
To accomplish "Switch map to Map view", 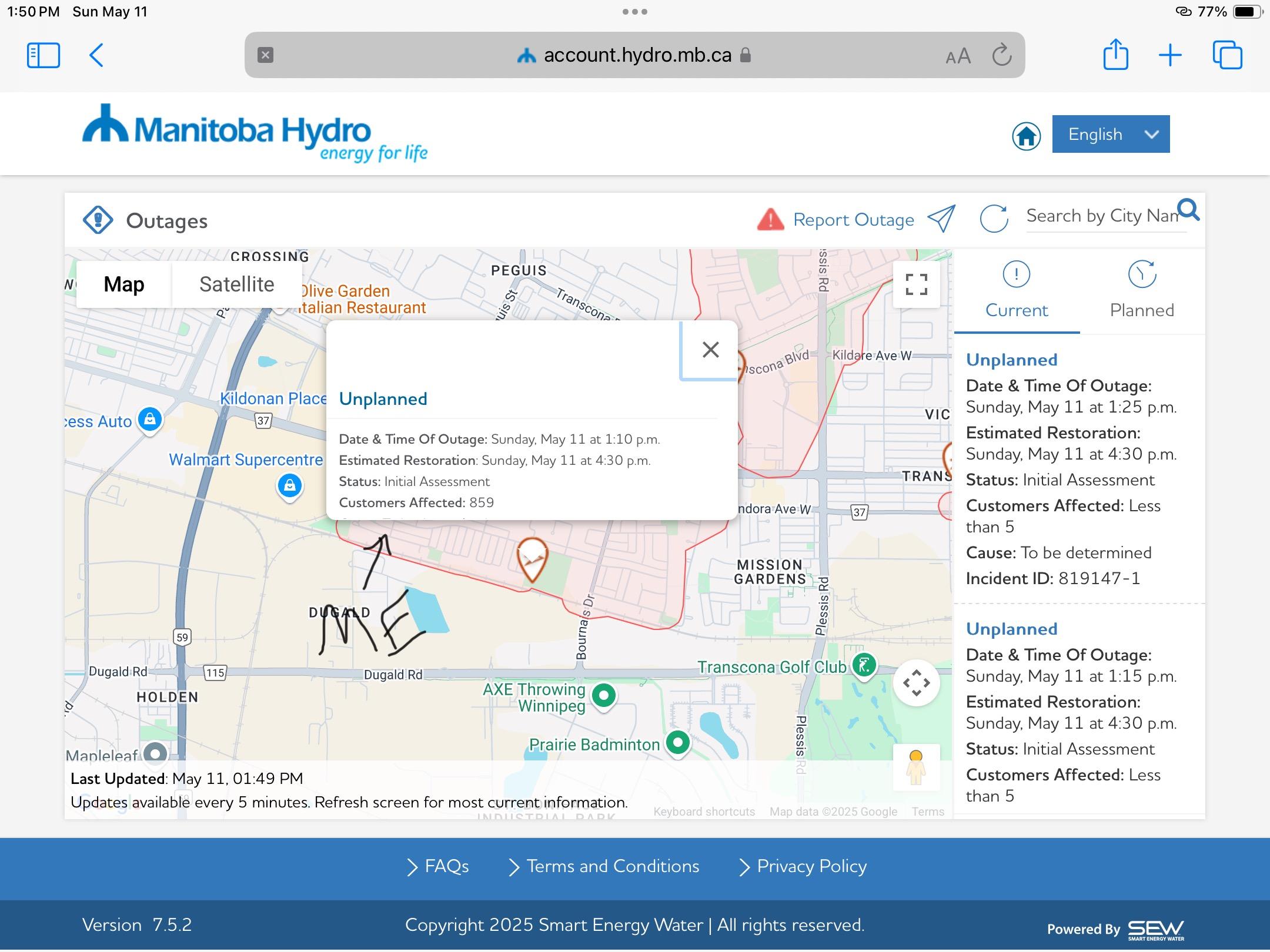I will (124, 284).
